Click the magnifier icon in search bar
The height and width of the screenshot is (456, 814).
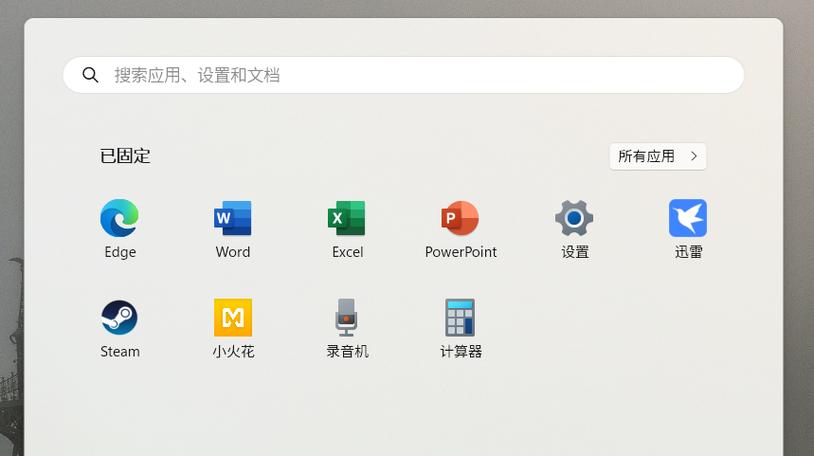point(90,75)
